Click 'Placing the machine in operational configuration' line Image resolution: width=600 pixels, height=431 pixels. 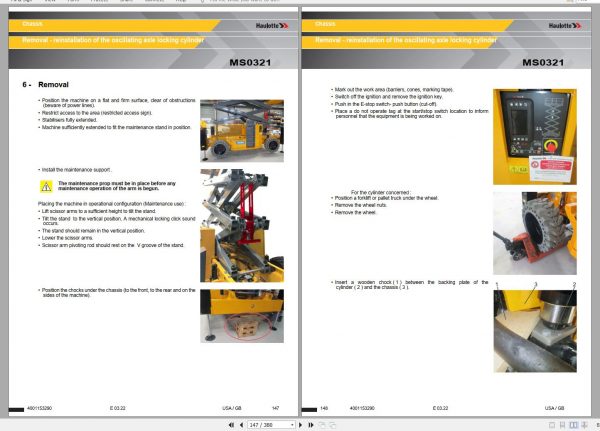(111, 204)
